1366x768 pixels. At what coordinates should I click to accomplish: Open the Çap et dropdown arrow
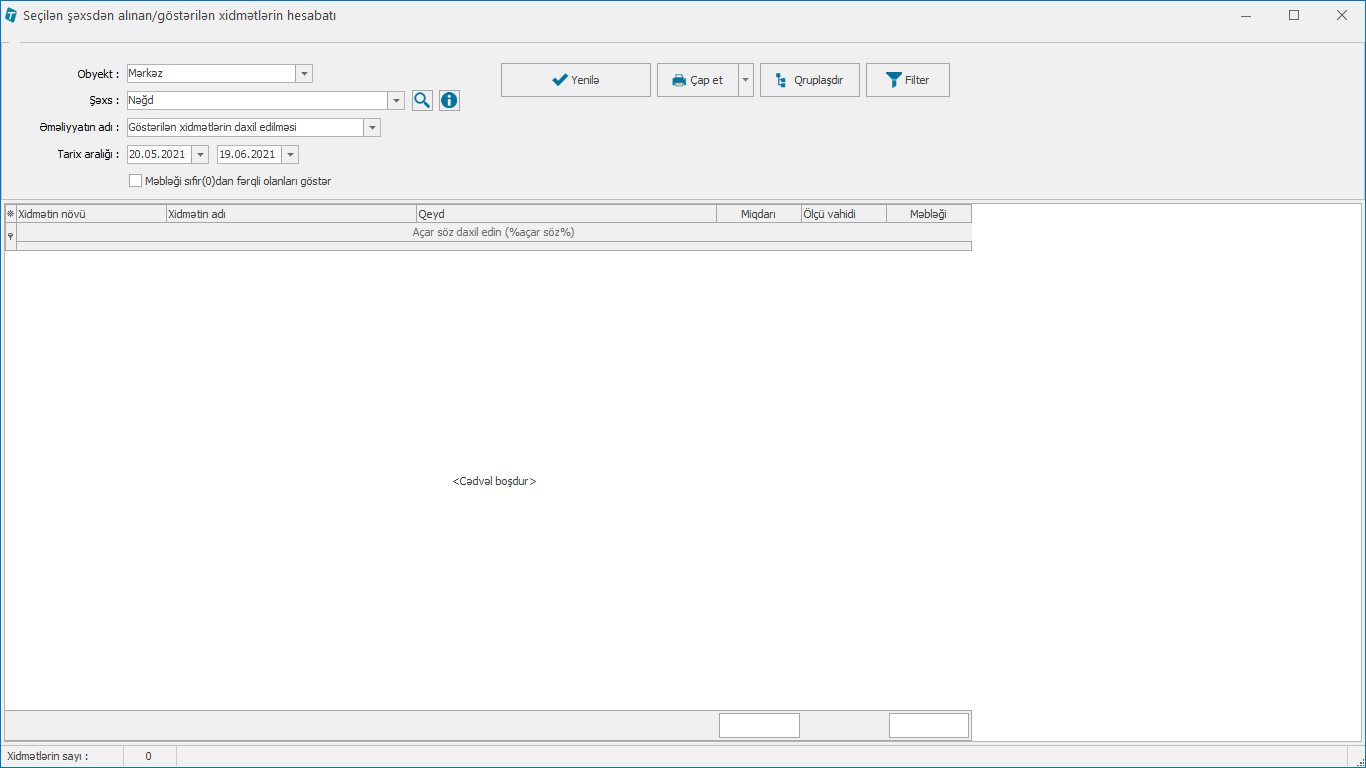(x=746, y=80)
